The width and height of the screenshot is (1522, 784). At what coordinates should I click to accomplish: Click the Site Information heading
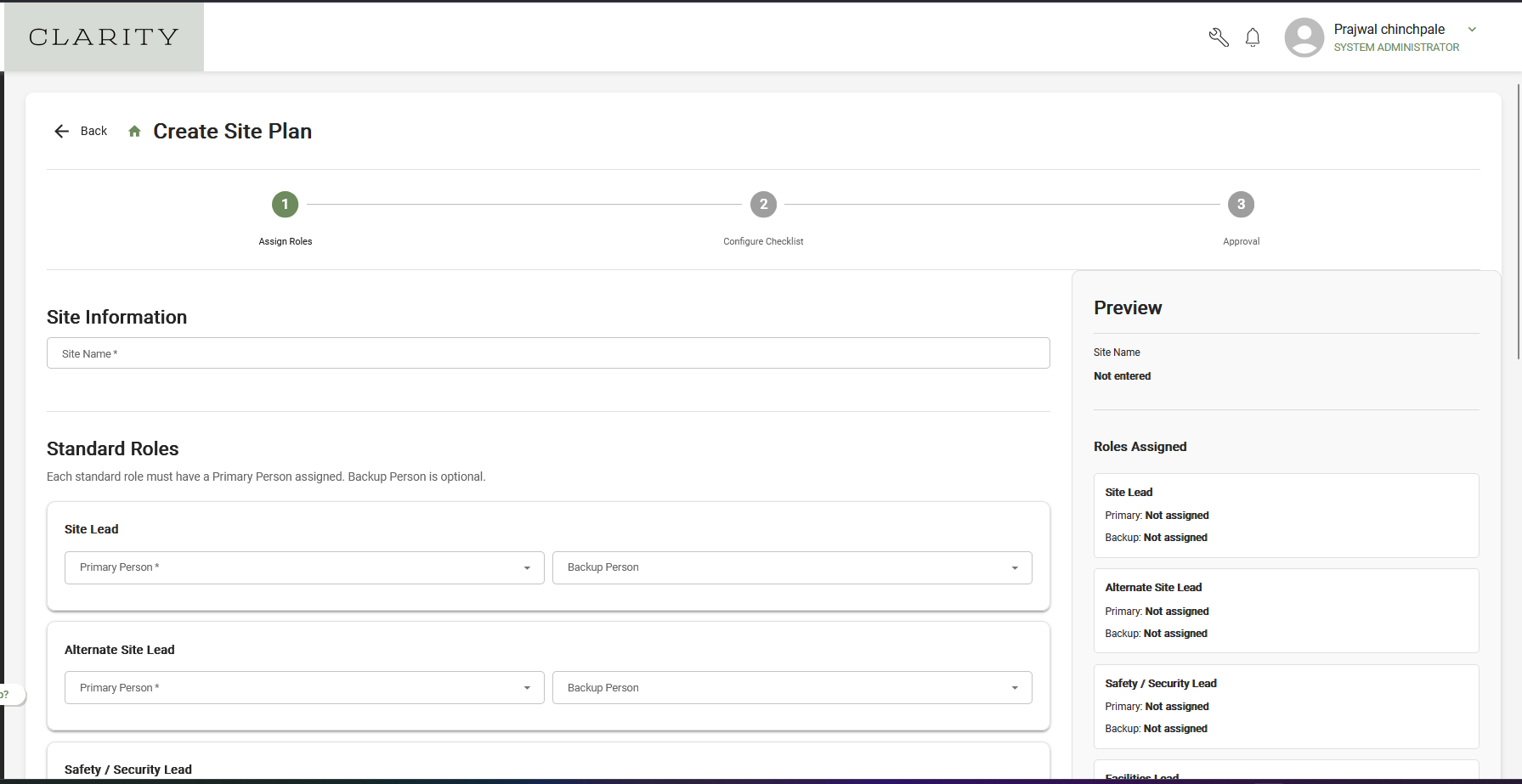tap(116, 317)
